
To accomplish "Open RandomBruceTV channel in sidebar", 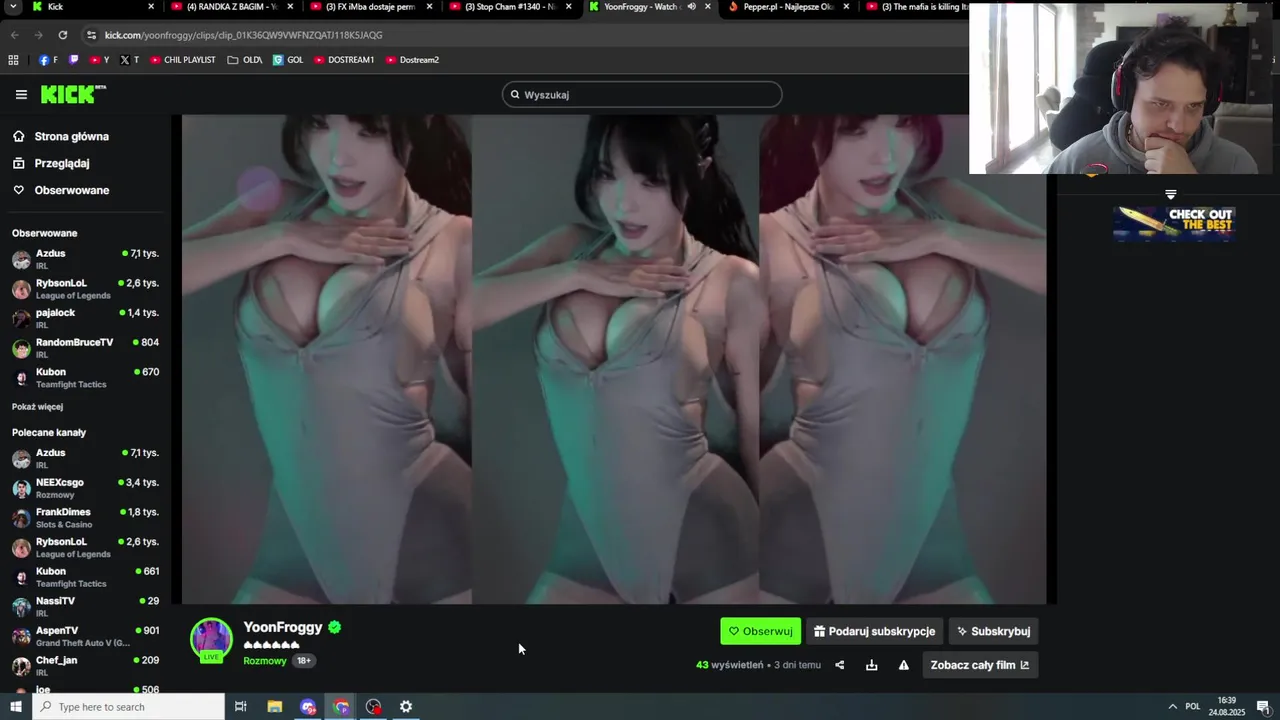I will pos(85,348).
